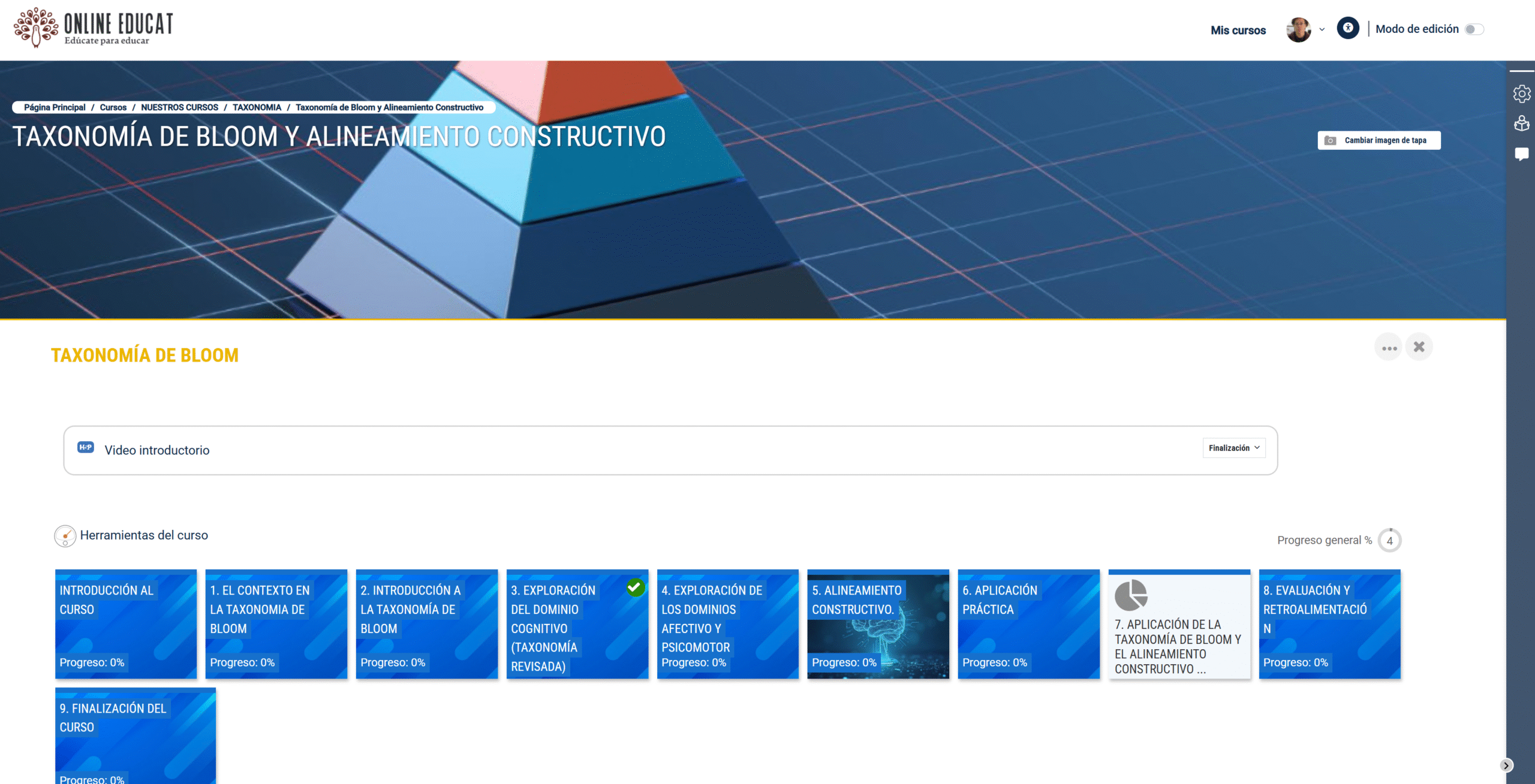The image size is (1535, 784).
Task: Open the 5. Alineamiento Constructivo section tile
Action: click(878, 623)
